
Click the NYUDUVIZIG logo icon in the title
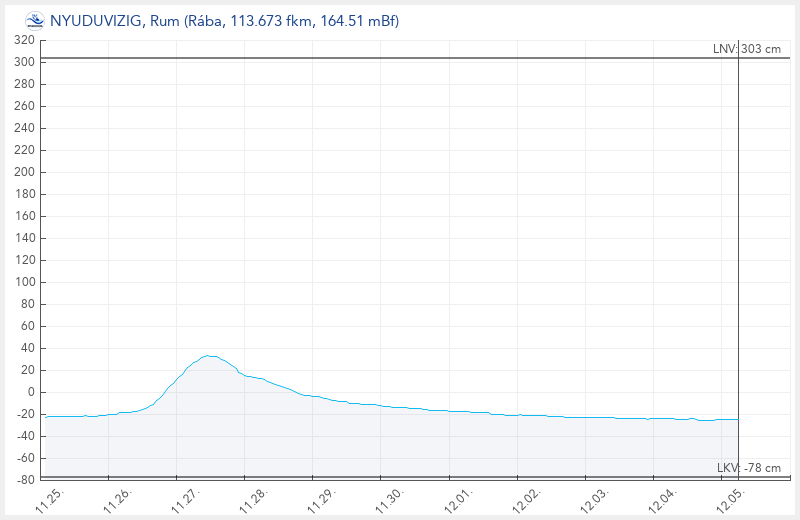tap(34, 20)
